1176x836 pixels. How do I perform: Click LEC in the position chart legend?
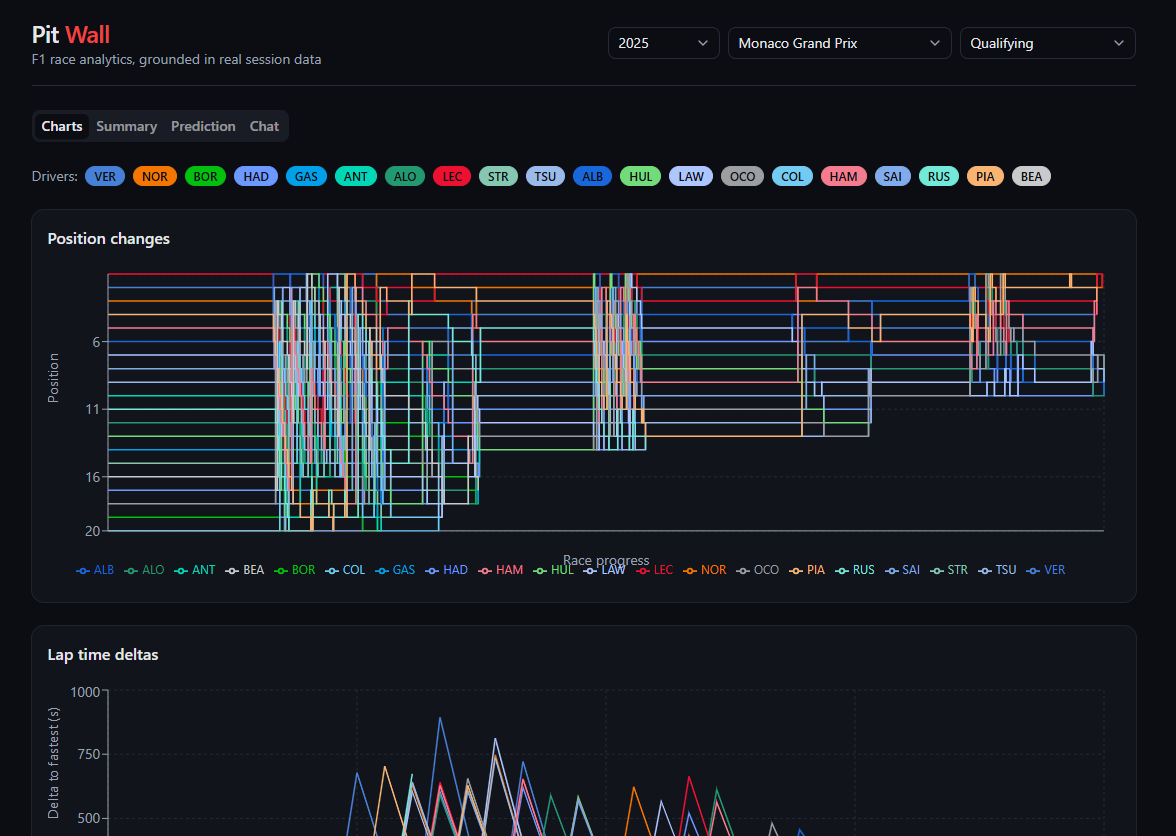[x=655, y=570]
